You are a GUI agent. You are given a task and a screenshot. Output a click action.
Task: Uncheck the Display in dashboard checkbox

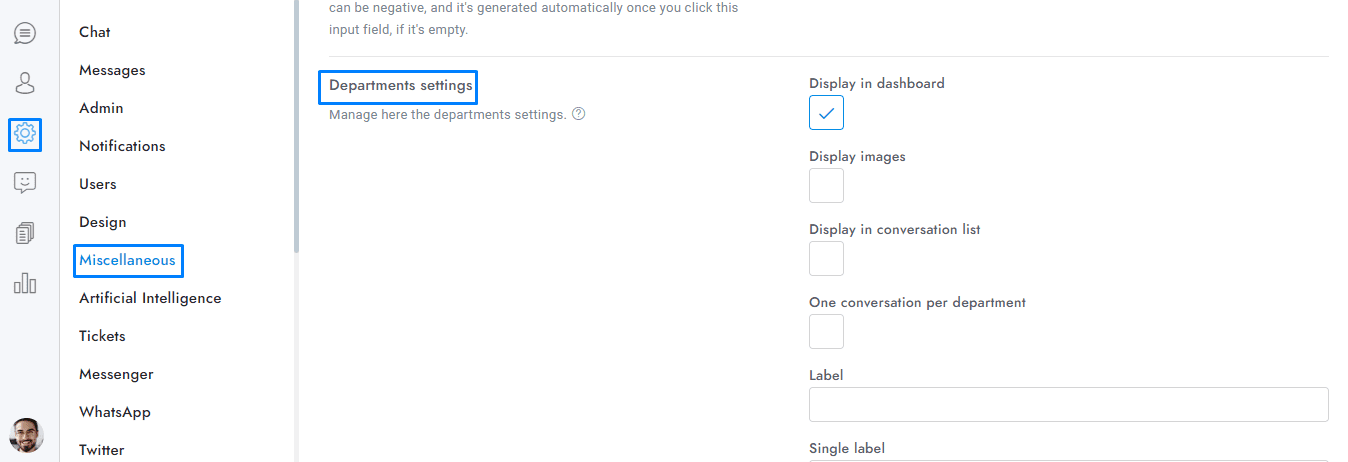point(826,113)
